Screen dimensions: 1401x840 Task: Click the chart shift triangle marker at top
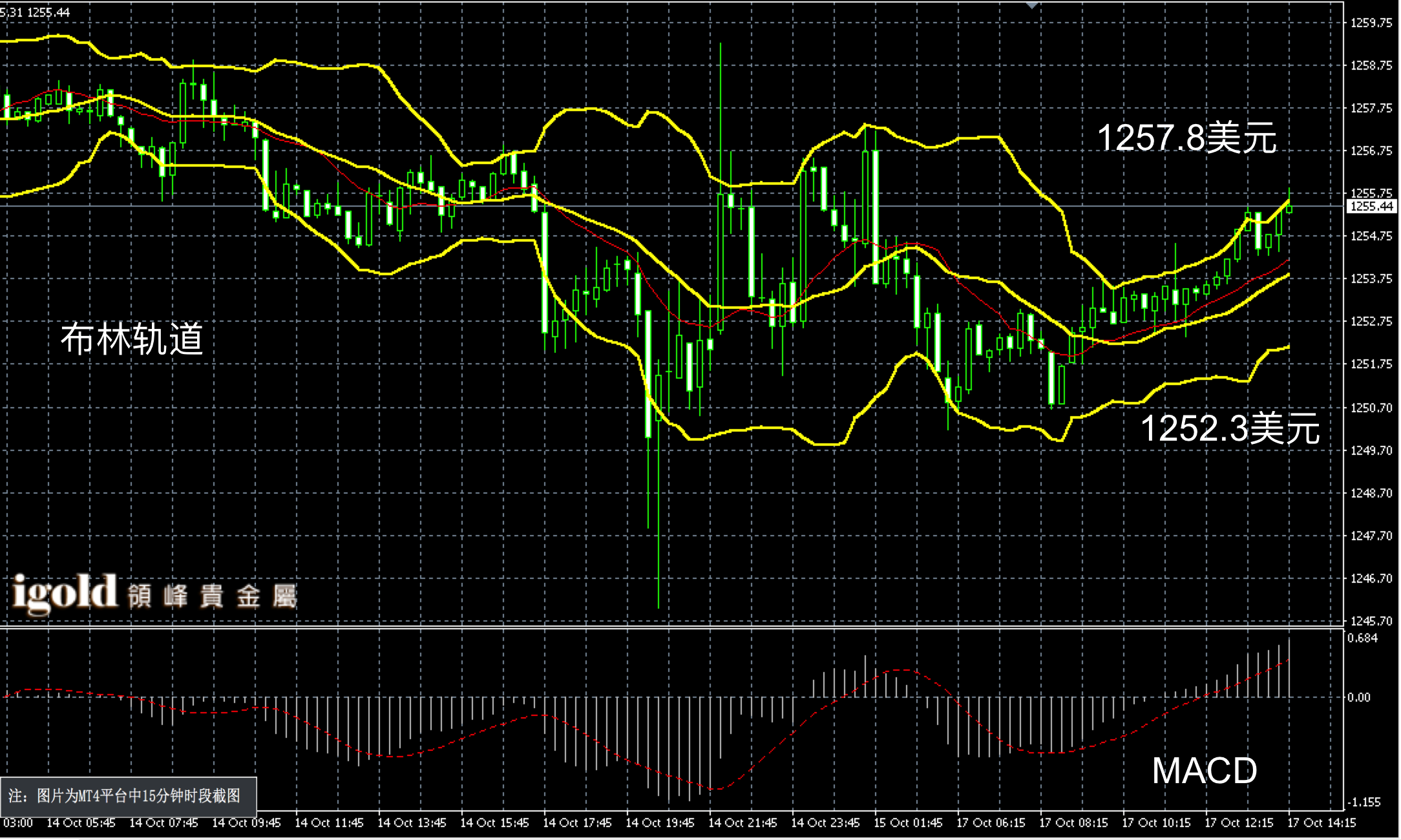pos(1032,5)
